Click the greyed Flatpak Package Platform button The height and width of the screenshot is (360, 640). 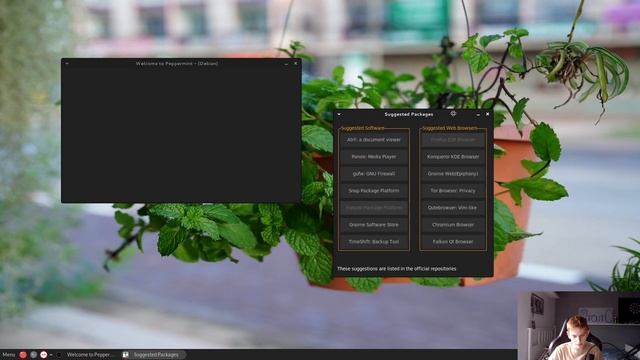(374, 208)
